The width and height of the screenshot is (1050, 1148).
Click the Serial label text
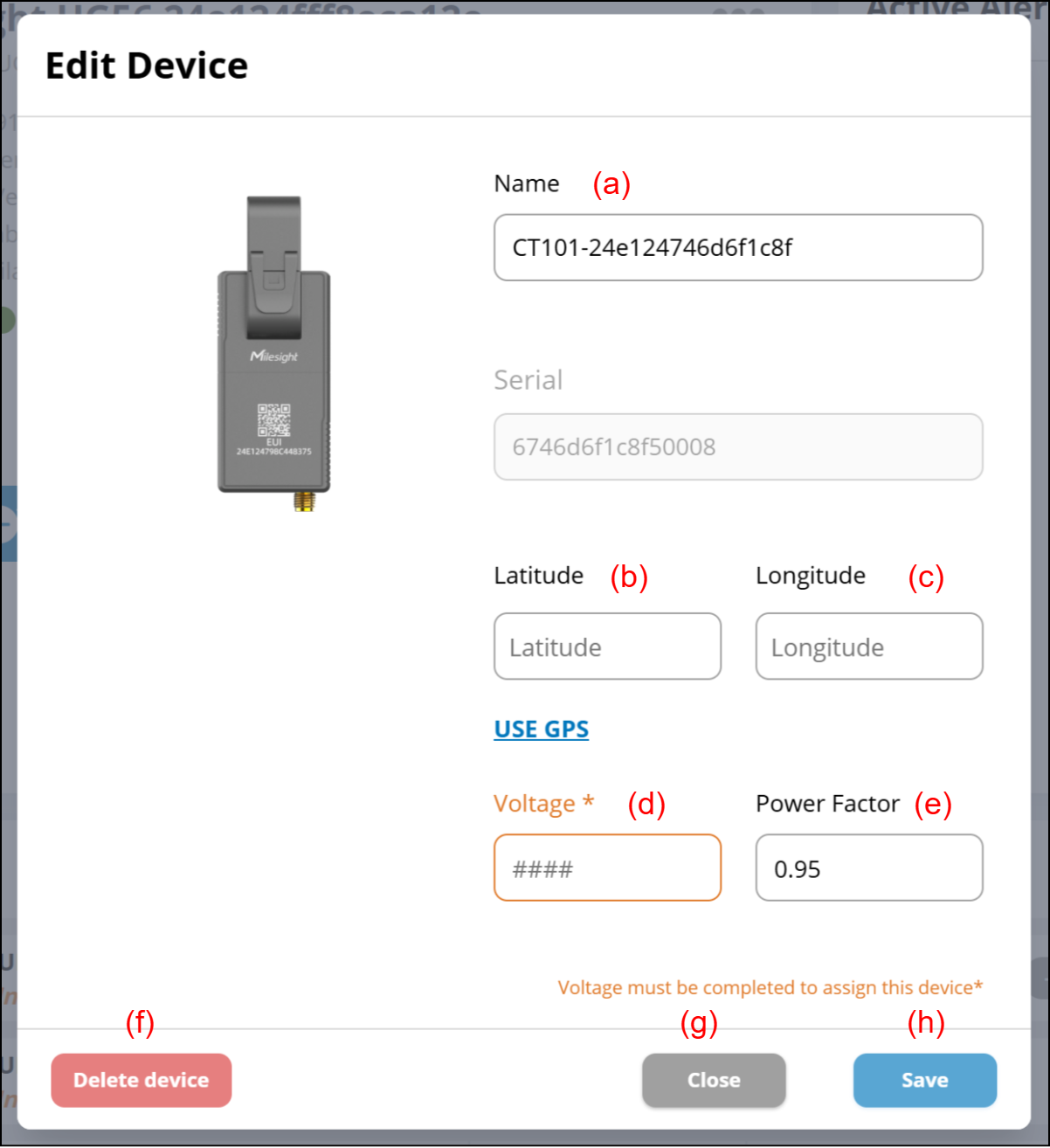pos(528,380)
